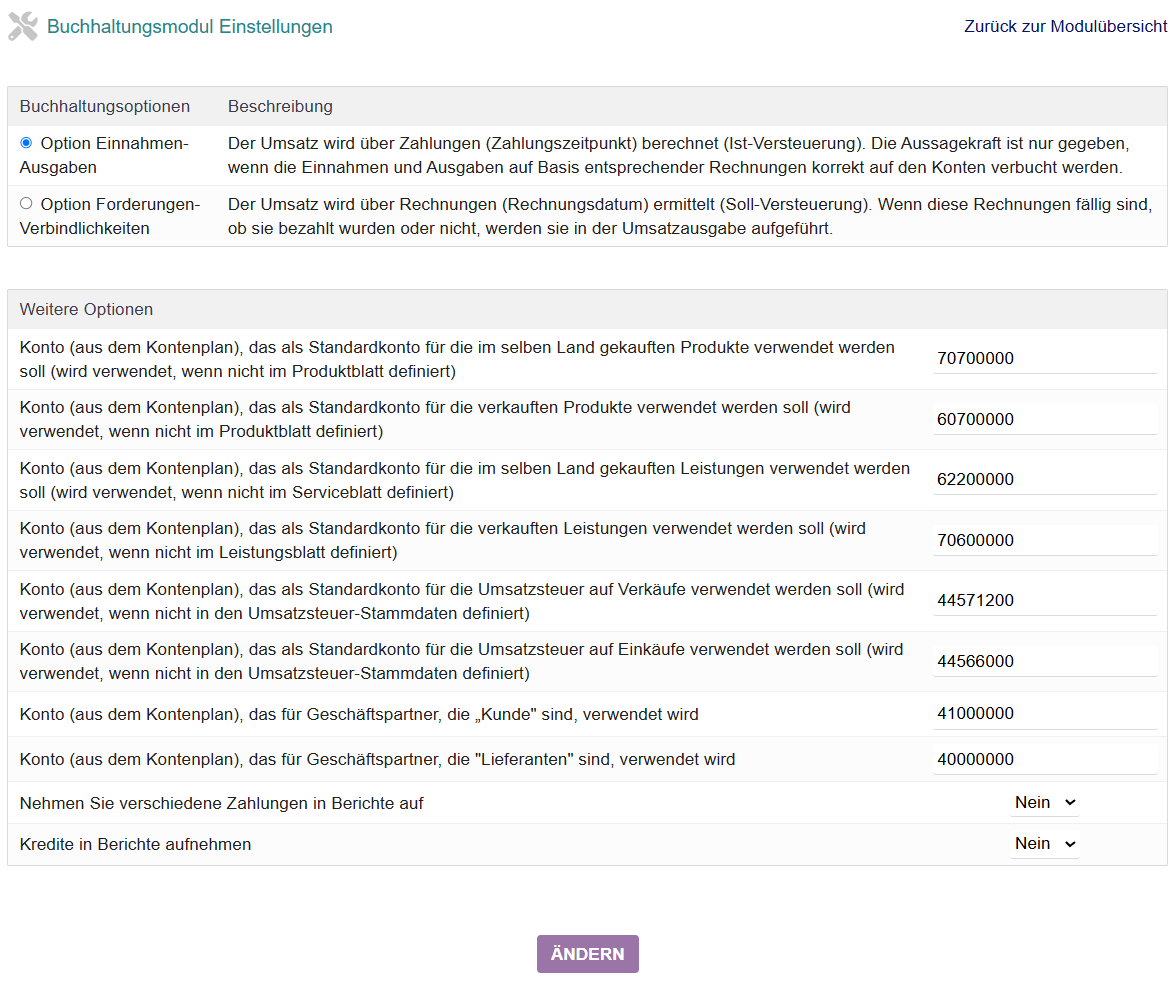Image resolution: width=1174 pixels, height=983 pixels.
Task: Open the 'Kredite in Berichte aufnehmen' dropdown
Action: point(1044,843)
